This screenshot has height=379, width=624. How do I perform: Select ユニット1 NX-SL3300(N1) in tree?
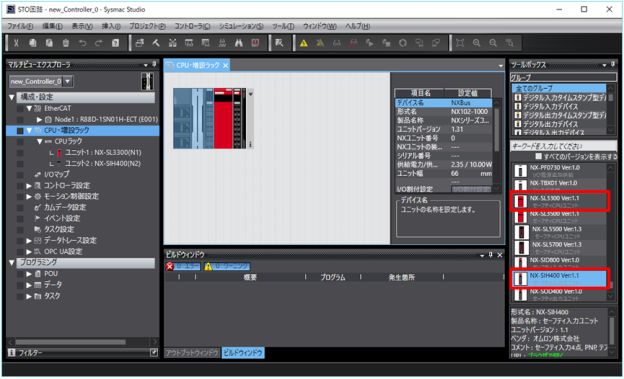pos(103,152)
